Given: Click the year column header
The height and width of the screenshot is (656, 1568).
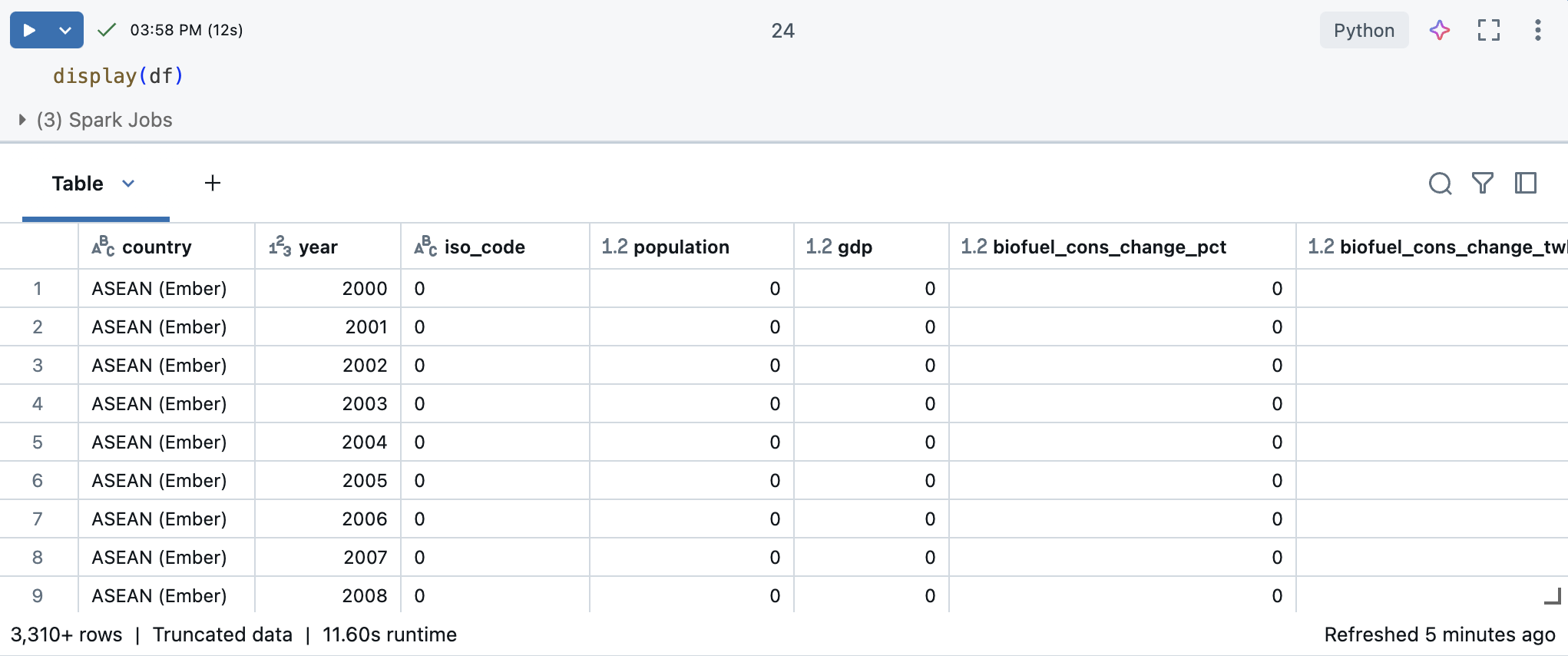Looking at the screenshot, I should 318,247.
